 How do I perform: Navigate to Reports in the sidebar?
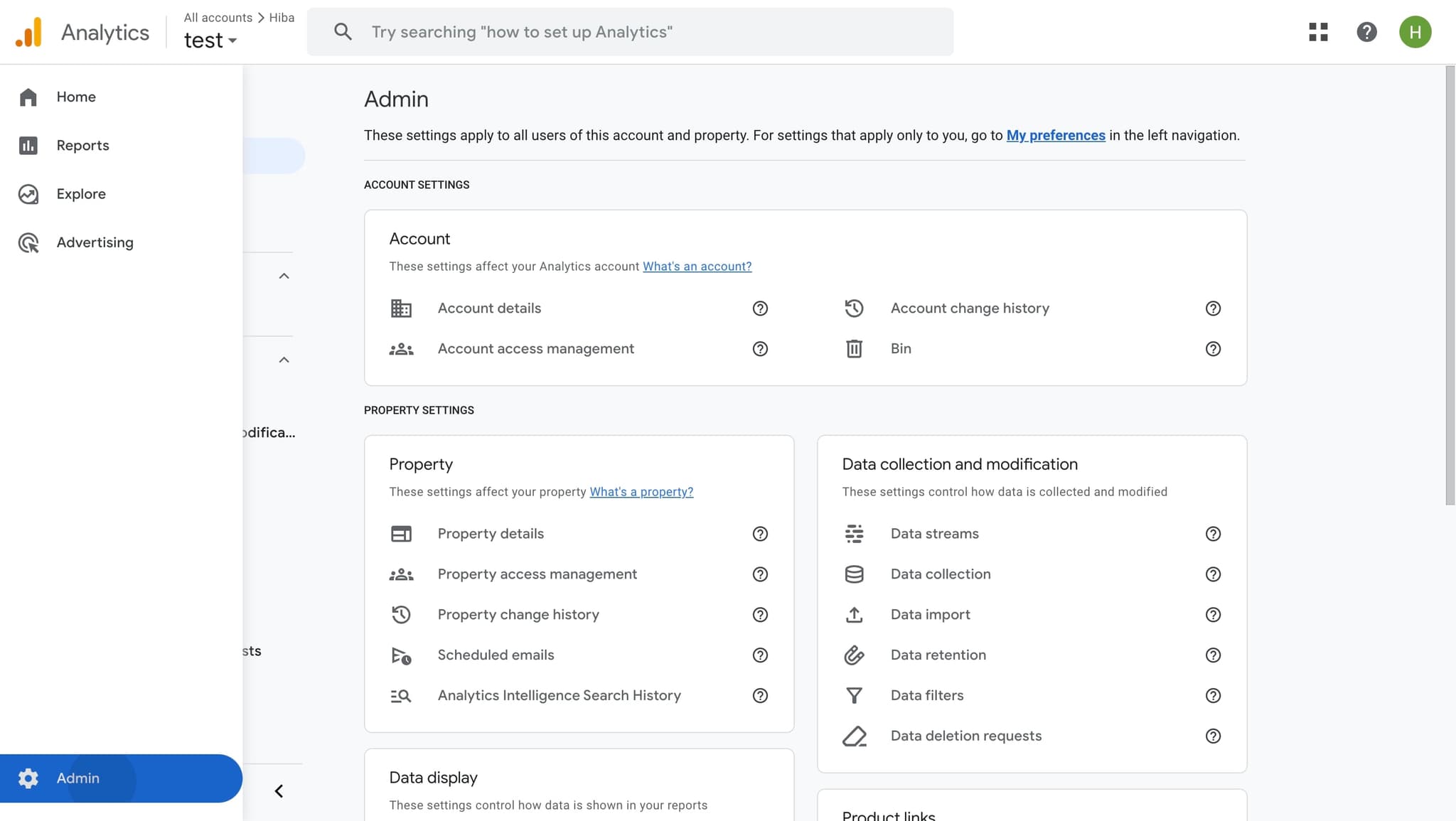[82, 145]
